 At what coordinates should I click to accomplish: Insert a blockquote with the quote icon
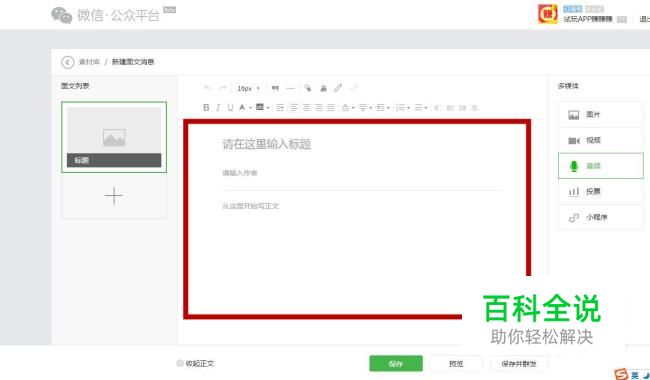(275, 88)
